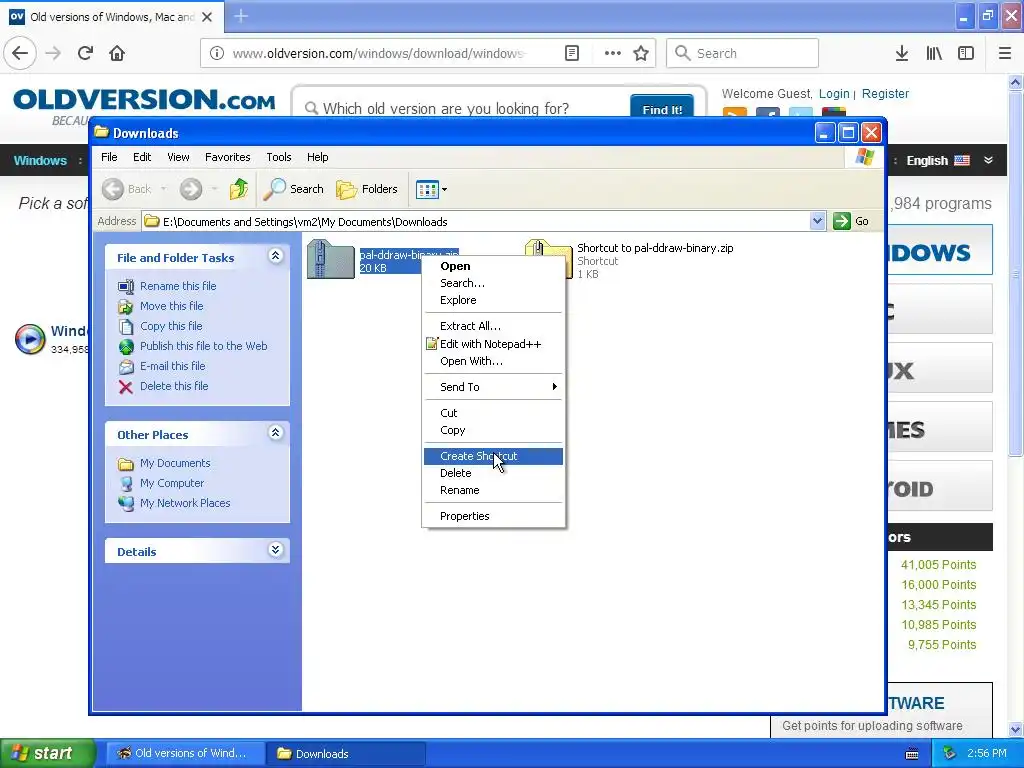Screen dimensions: 1024x768
Task: Select Rename from context menu
Action: click(x=493, y=490)
